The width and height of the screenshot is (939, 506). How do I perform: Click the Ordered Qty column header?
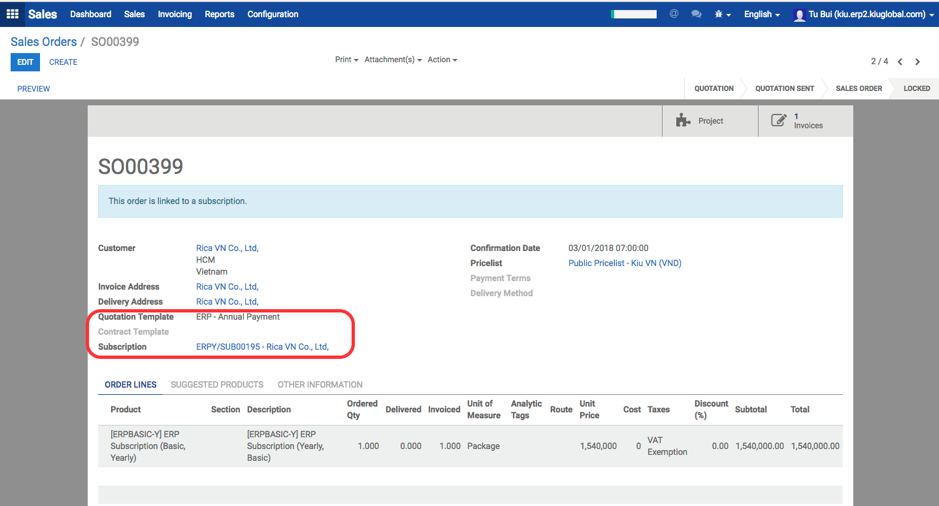[x=362, y=410]
